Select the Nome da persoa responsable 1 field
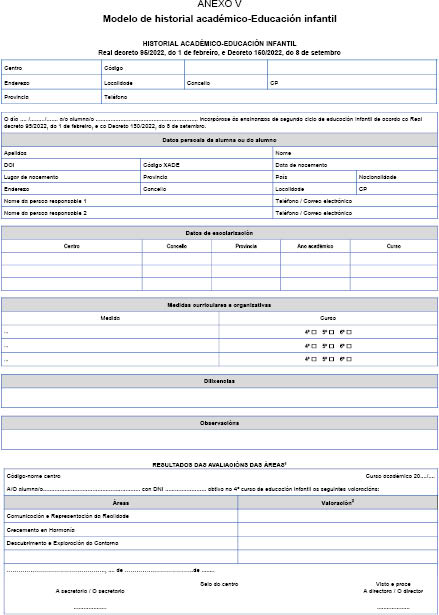Screen dimensions: 439x615 137,201
